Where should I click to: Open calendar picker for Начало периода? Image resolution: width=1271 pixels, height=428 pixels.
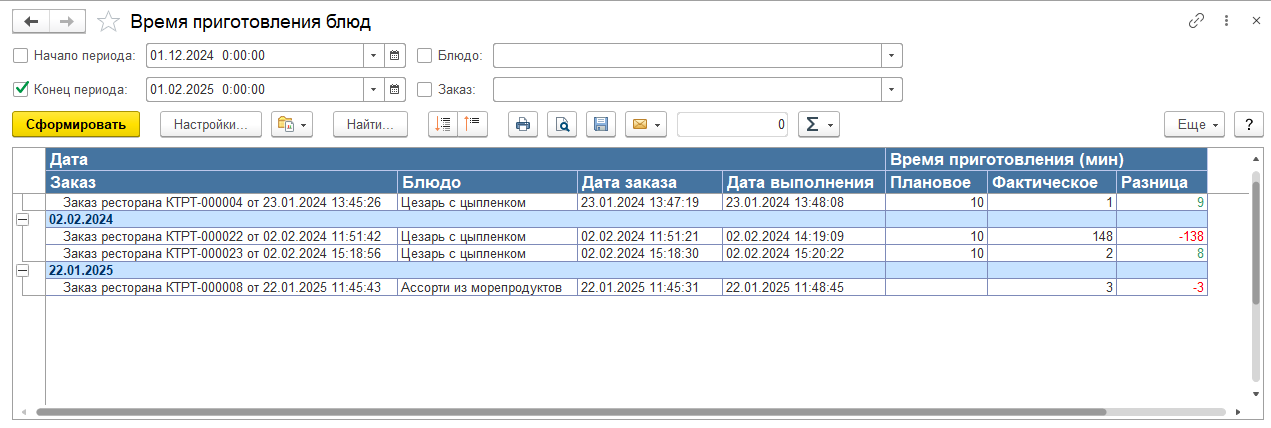tap(395, 56)
